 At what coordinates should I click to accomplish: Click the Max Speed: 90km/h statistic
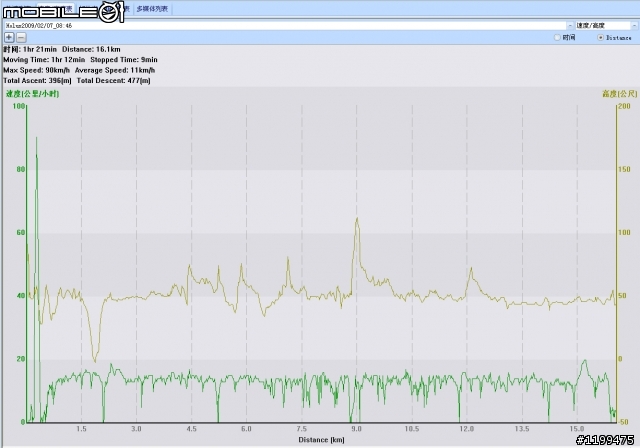coord(37,70)
